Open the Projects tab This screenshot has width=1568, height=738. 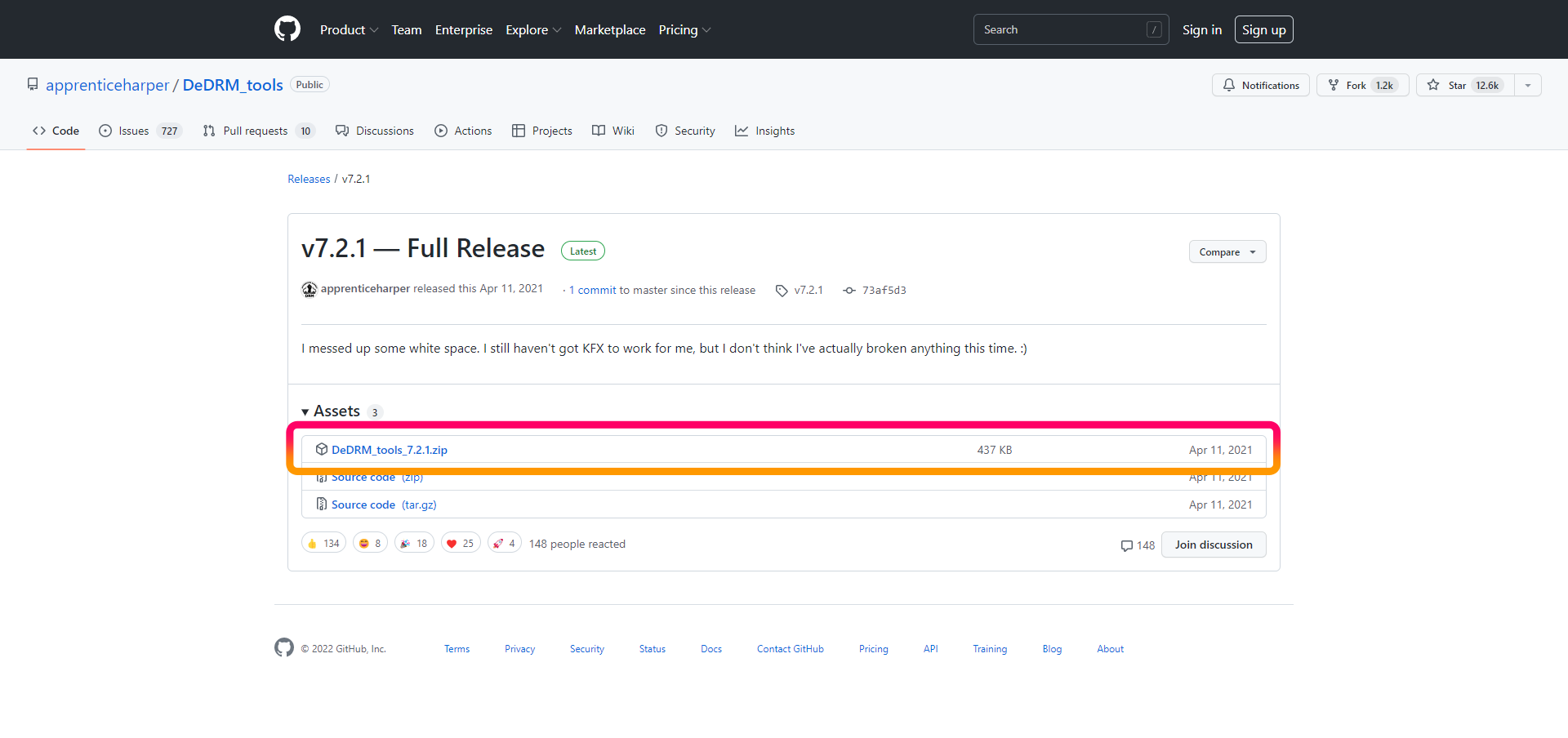tap(542, 131)
